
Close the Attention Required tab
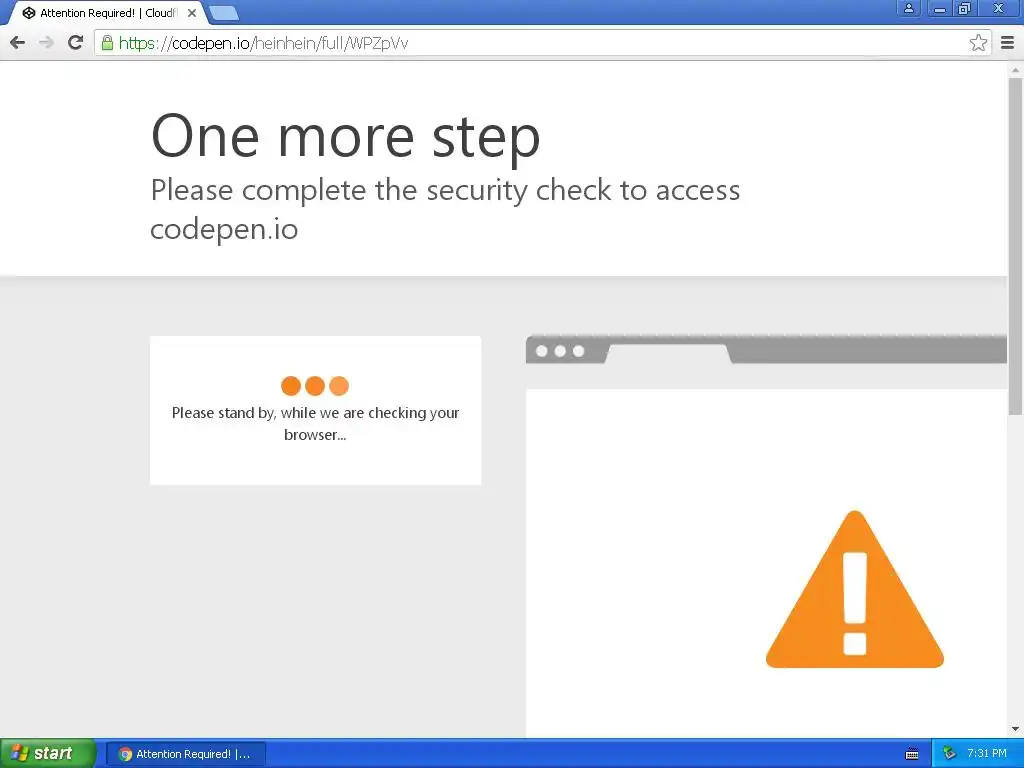click(x=192, y=13)
